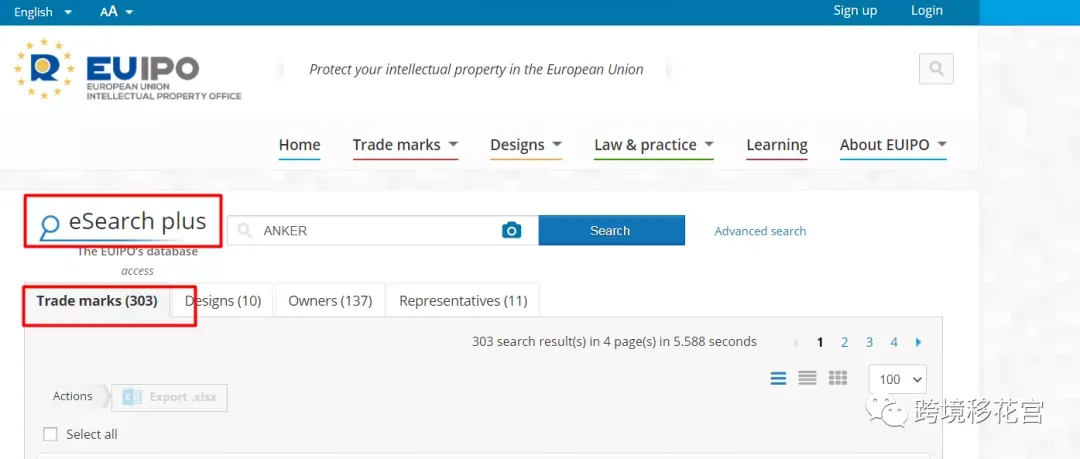Expand the Trade marks menu
This screenshot has width=1080, height=459.
click(405, 145)
